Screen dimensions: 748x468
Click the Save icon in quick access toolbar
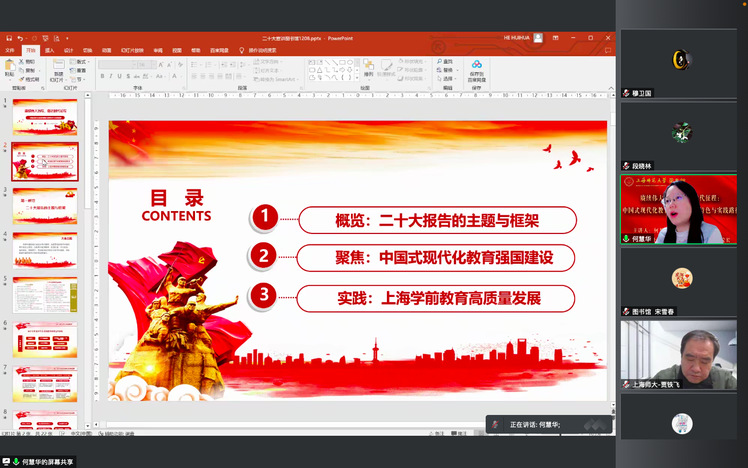pyautogui.click(x=8, y=38)
